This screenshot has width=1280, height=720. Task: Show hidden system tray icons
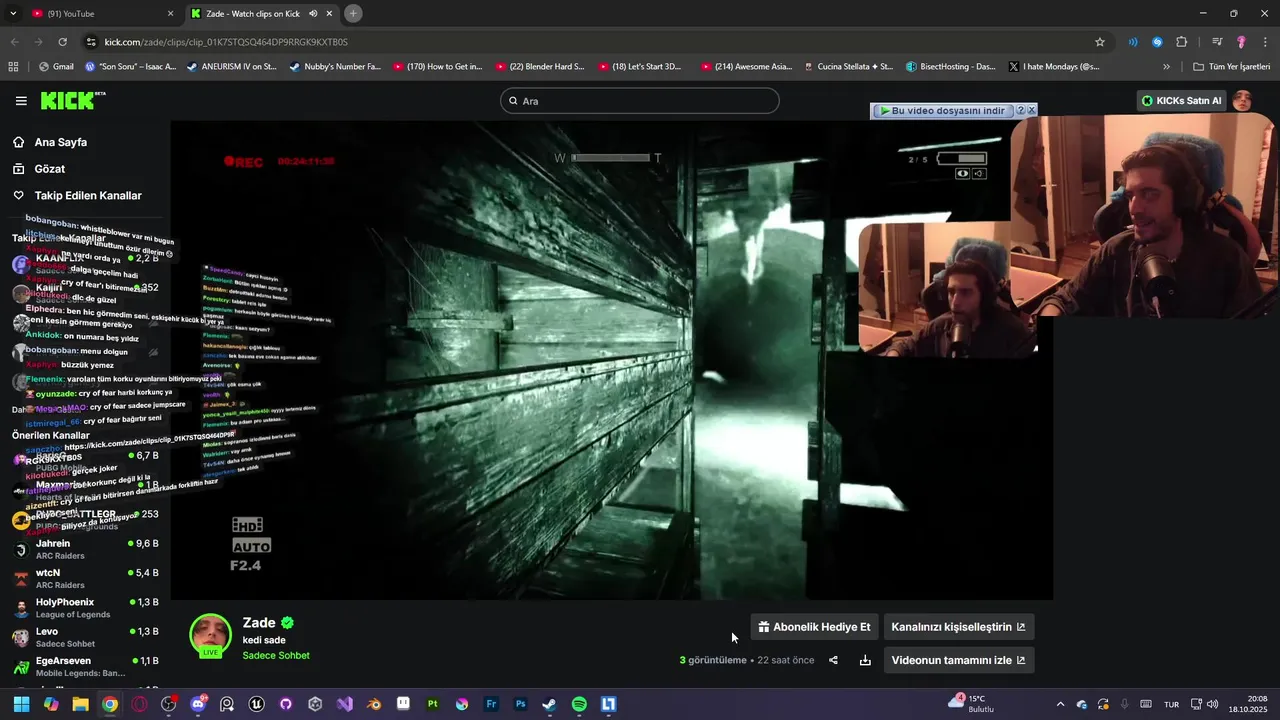tap(1060, 704)
